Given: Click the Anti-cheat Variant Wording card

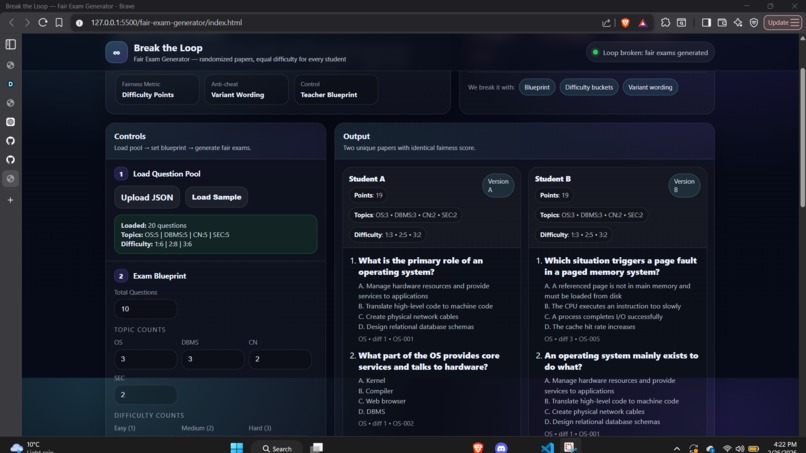Looking at the screenshot, I should [x=246, y=89].
